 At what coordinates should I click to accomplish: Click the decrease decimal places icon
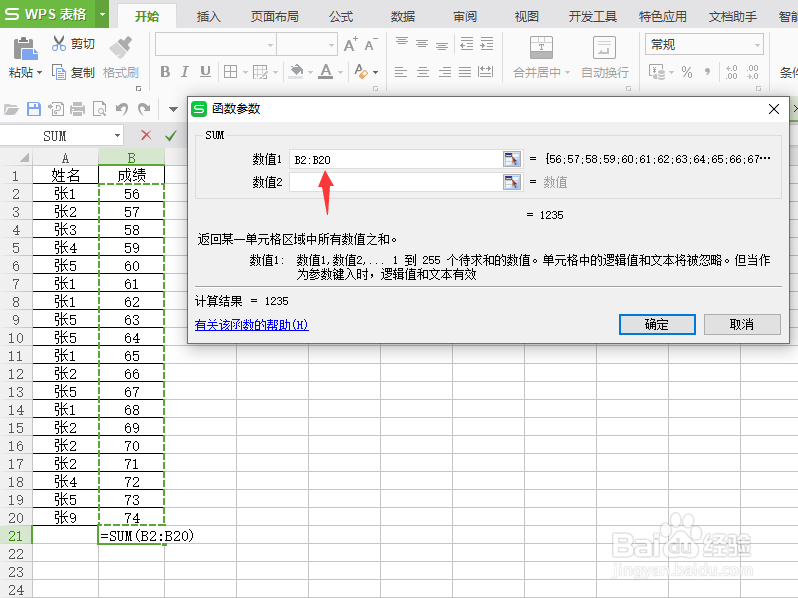pos(753,72)
